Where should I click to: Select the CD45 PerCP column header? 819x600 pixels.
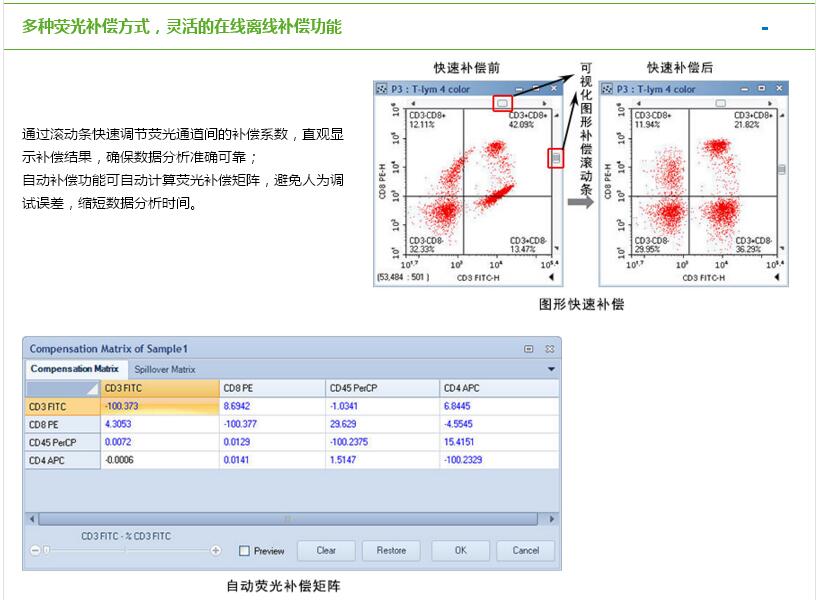[x=382, y=389]
